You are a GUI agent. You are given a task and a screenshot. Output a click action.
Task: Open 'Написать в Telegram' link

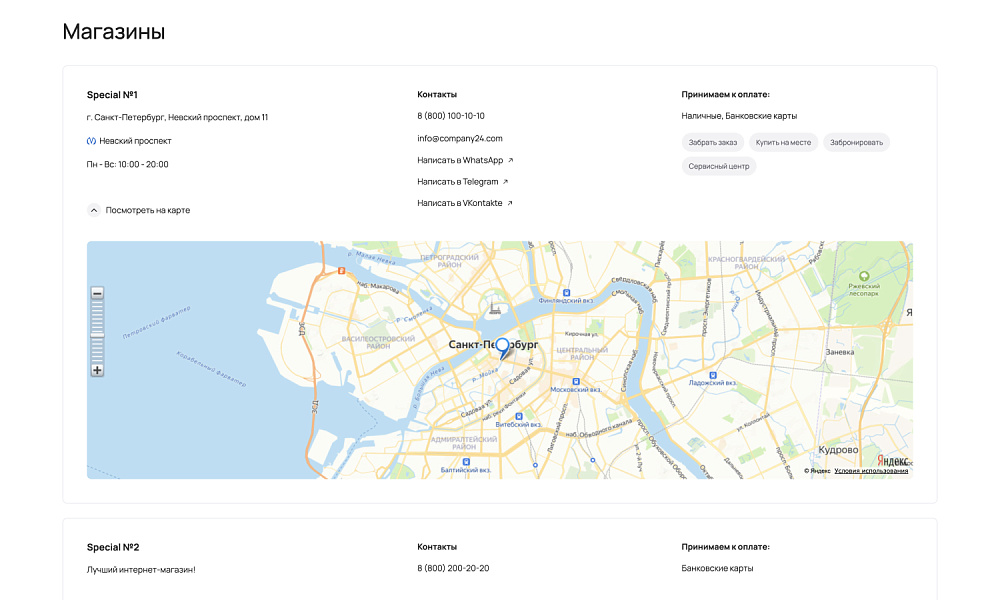pos(462,182)
